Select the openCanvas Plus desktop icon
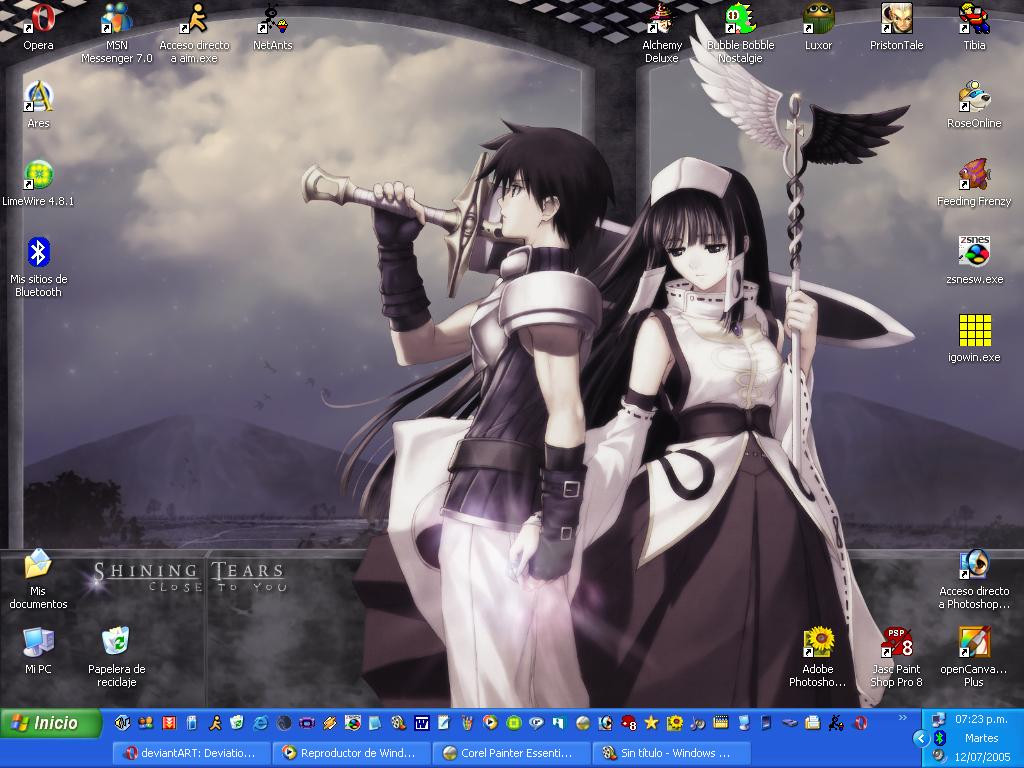The image size is (1024, 768). click(x=974, y=658)
